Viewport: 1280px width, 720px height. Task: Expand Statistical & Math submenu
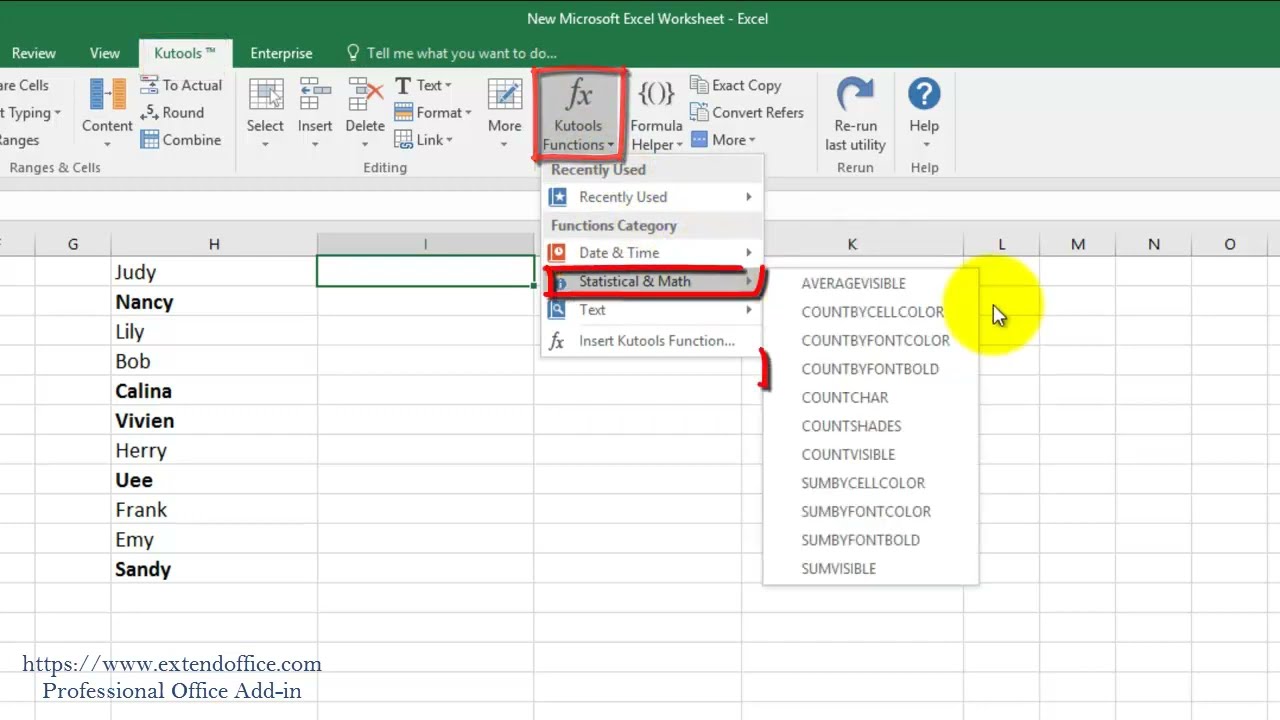[x=653, y=282]
